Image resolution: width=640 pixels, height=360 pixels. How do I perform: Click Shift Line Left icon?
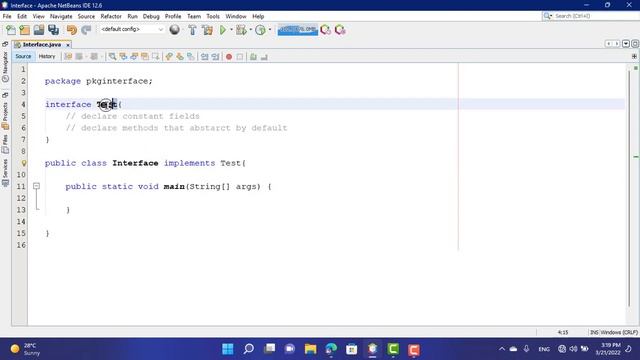click(204, 57)
